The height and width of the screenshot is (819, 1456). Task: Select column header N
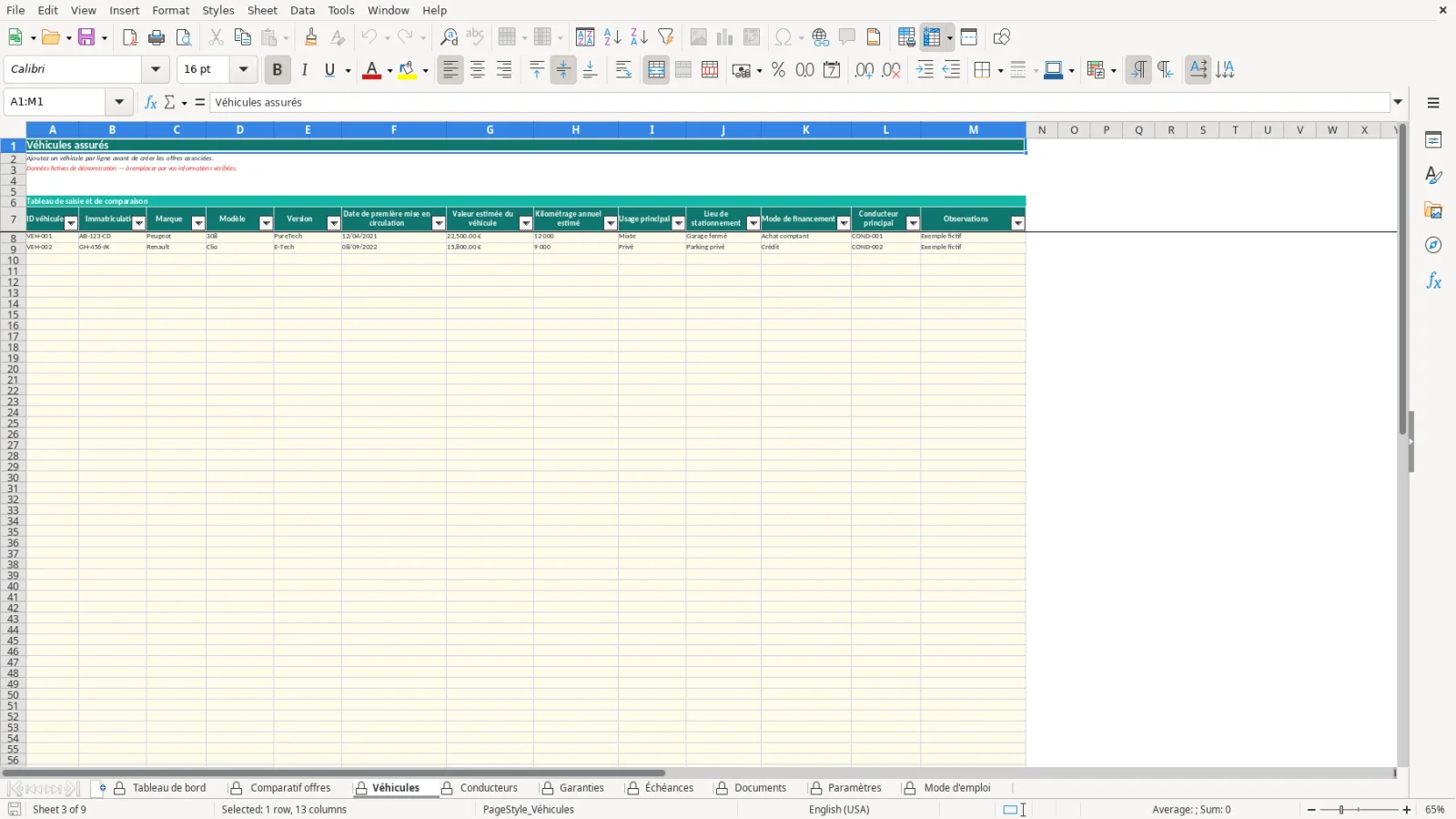1042,130
